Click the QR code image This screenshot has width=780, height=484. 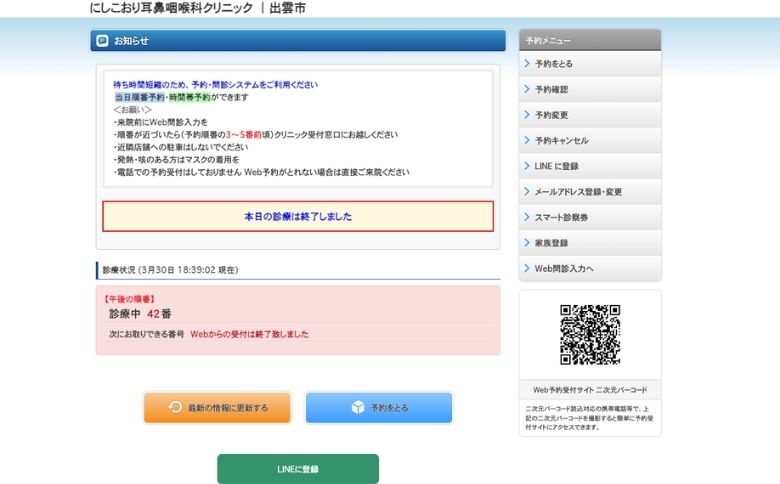pos(590,335)
